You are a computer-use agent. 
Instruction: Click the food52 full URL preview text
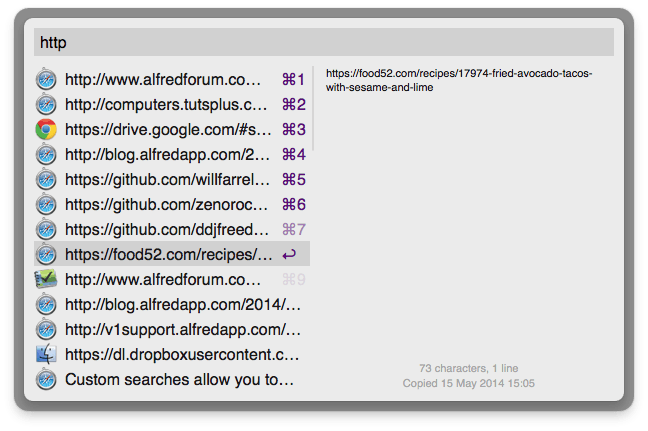459,80
